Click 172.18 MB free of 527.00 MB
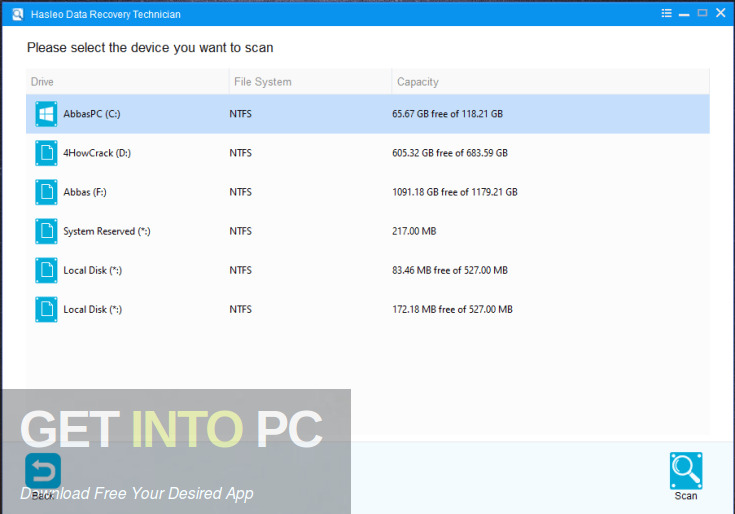Image resolution: width=735 pixels, height=514 pixels. (x=452, y=309)
